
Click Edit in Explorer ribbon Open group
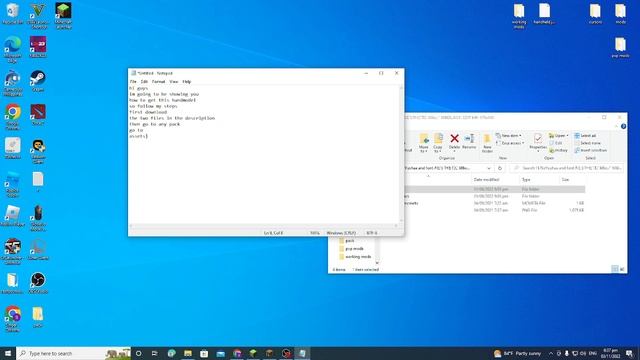coord(556,143)
